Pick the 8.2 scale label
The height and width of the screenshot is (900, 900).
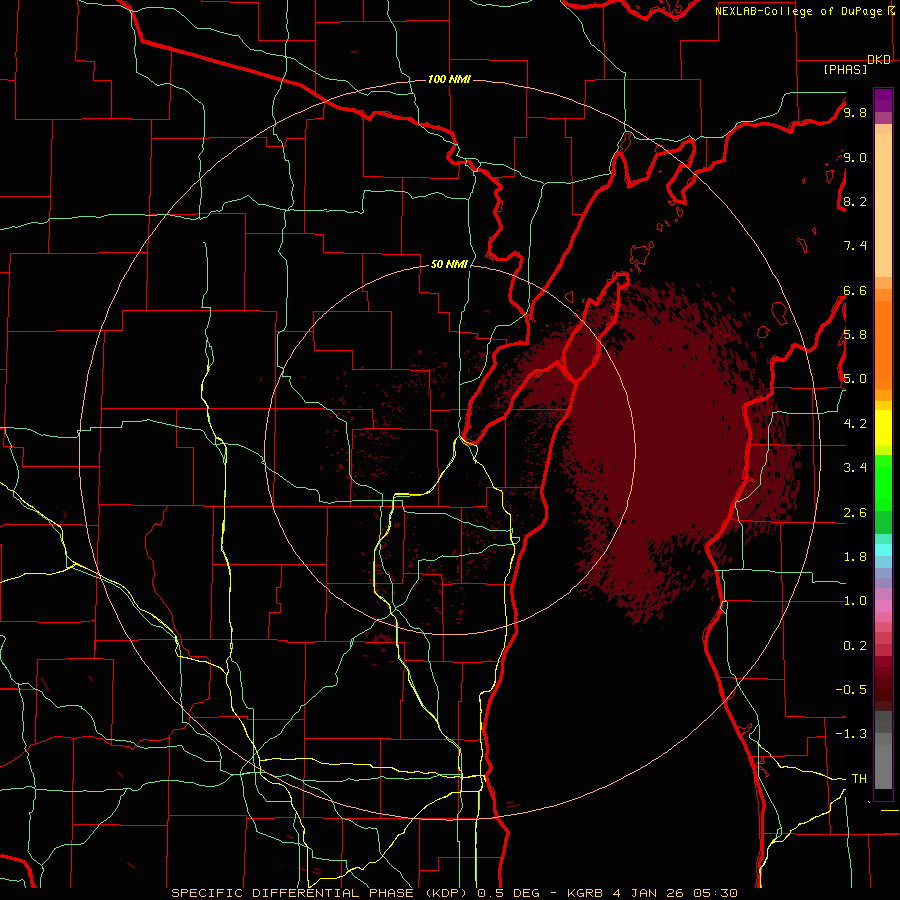[855, 201]
